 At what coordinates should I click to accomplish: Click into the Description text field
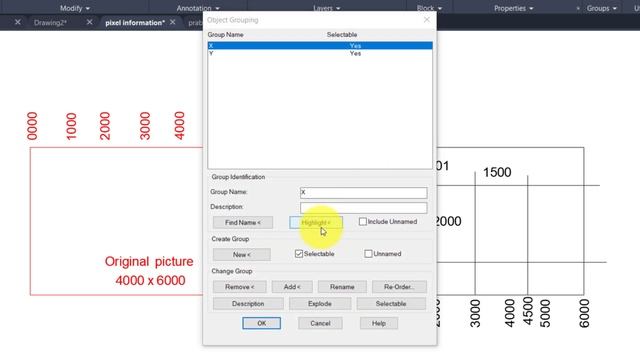[364, 208]
